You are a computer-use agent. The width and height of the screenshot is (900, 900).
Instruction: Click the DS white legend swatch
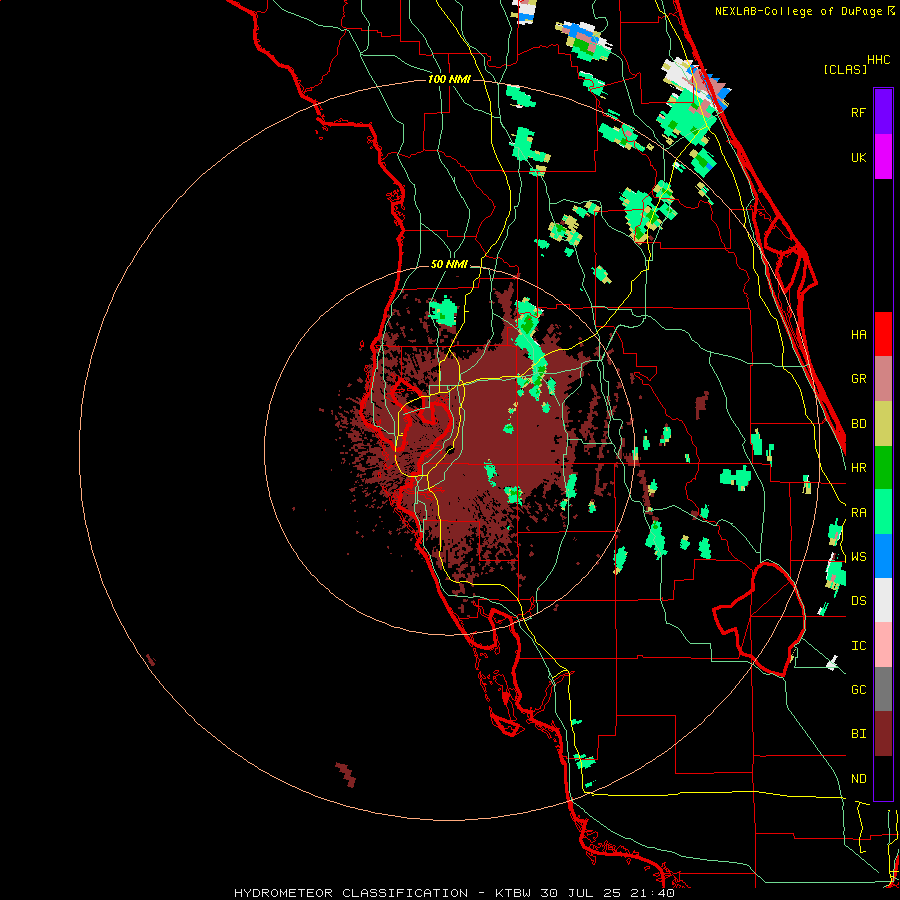click(883, 600)
